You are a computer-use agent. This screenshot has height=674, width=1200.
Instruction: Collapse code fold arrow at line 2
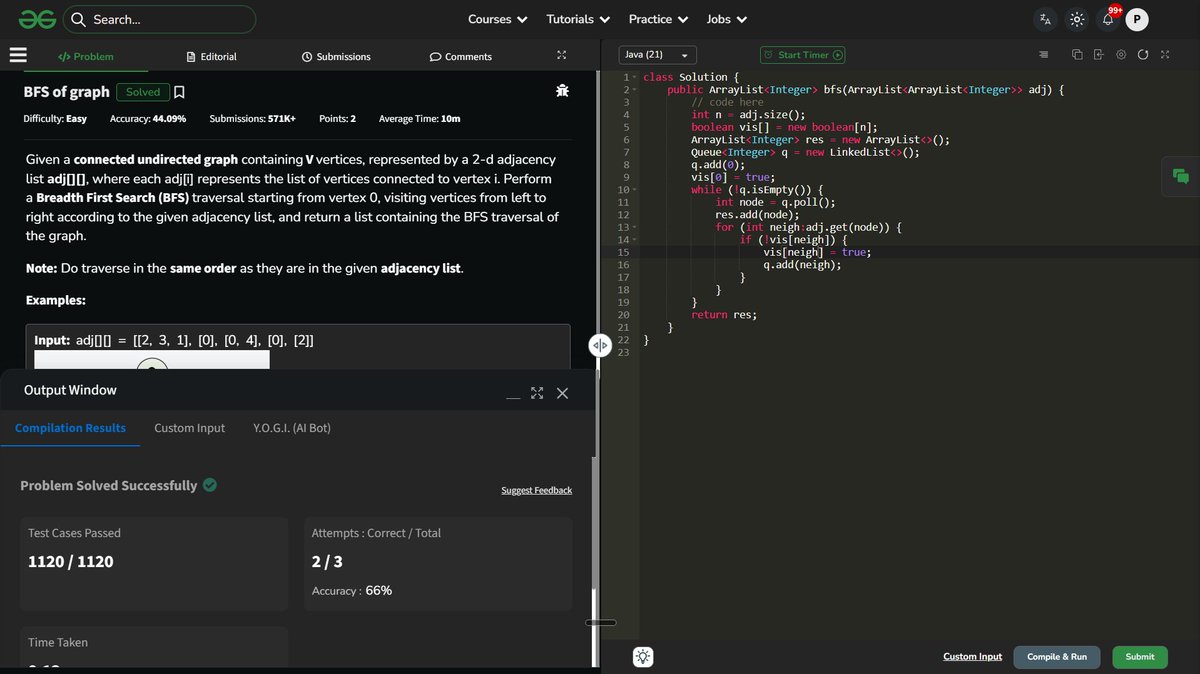coord(634,90)
